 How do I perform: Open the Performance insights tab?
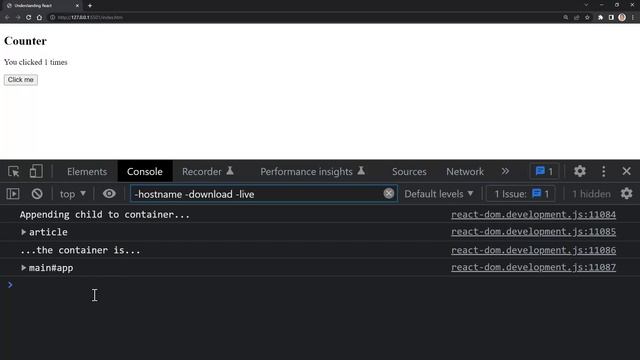(x=312, y=172)
